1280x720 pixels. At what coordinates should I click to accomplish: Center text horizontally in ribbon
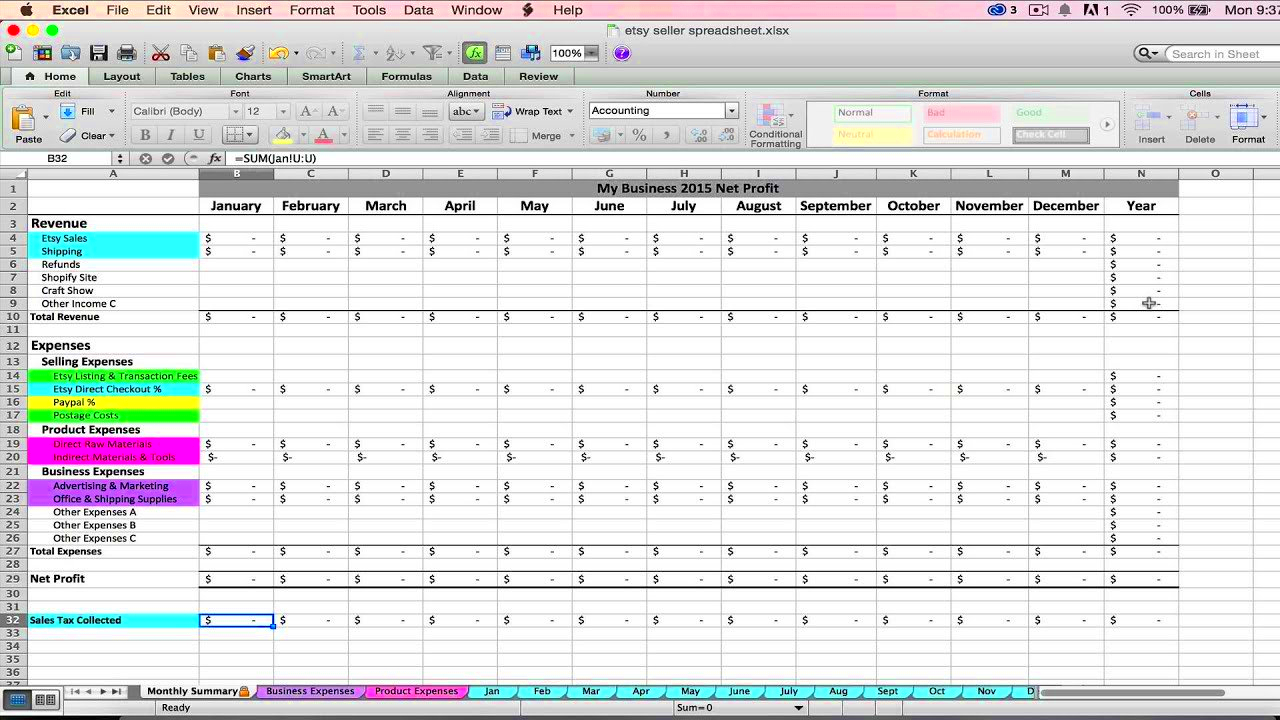403,135
